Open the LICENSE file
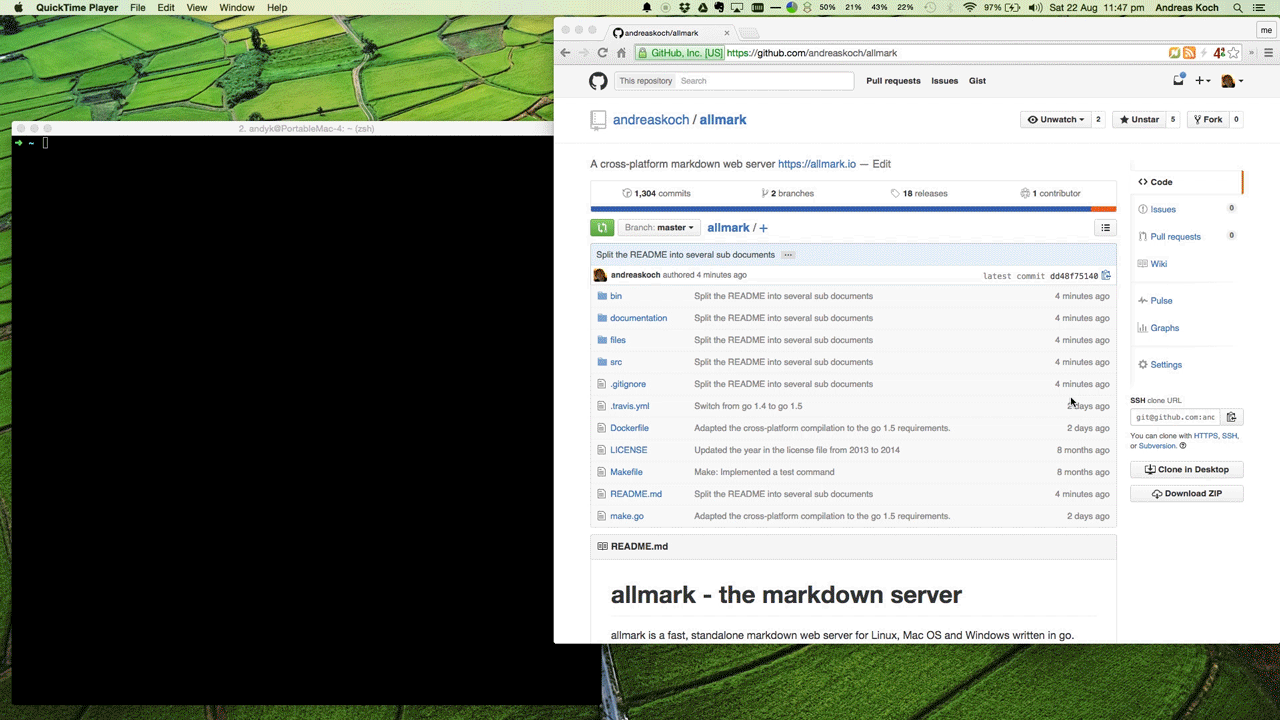Viewport: 1280px width, 720px height. 628,450
